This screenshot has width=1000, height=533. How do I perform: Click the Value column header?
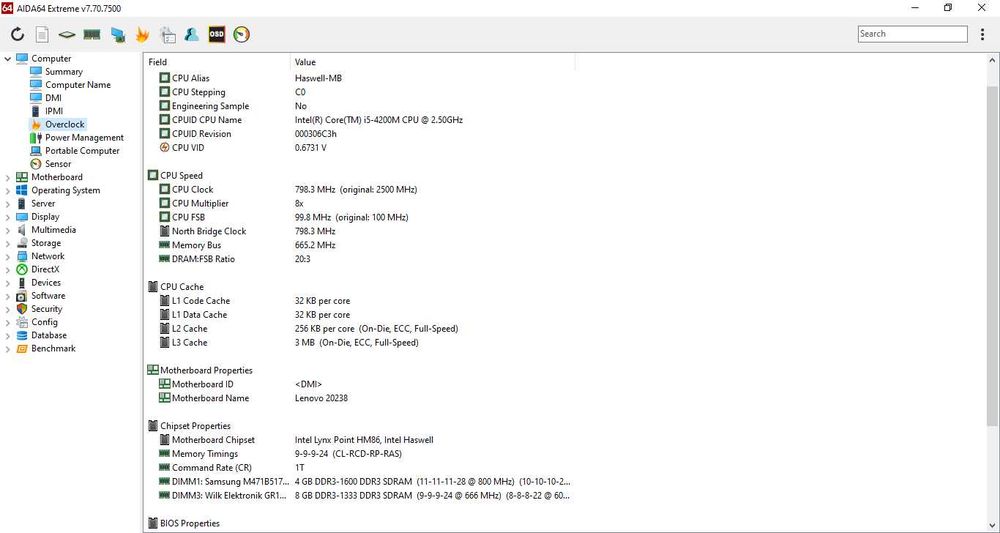click(433, 62)
